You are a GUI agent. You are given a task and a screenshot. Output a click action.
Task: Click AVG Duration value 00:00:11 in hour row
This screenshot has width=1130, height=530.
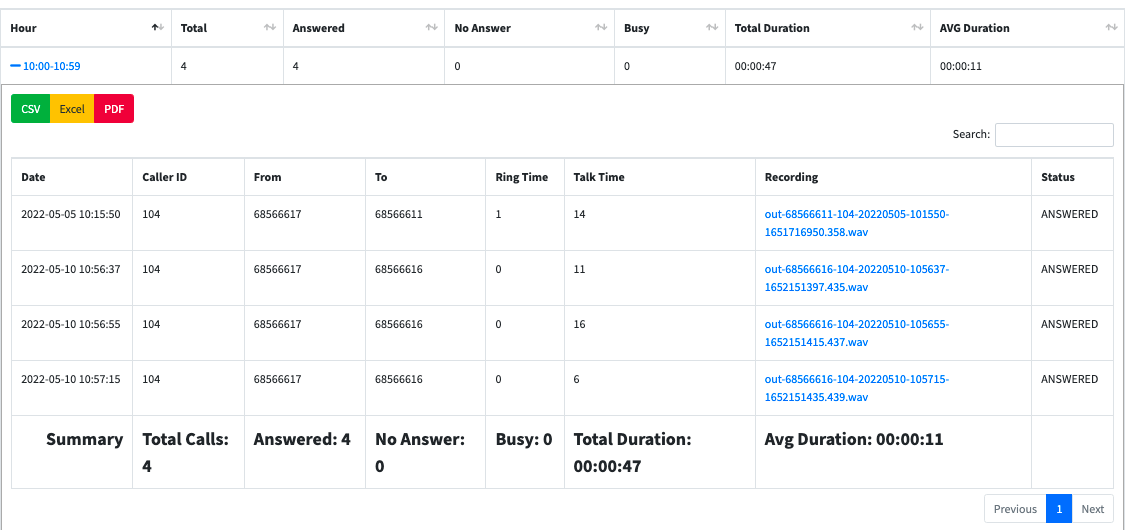pos(961,66)
